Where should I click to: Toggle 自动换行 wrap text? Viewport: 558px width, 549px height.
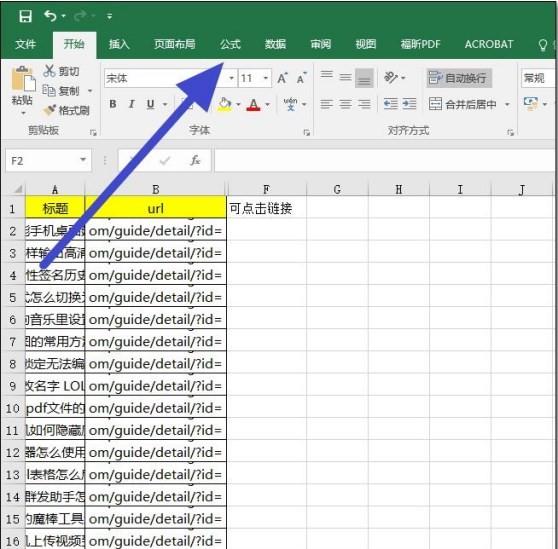point(459,78)
